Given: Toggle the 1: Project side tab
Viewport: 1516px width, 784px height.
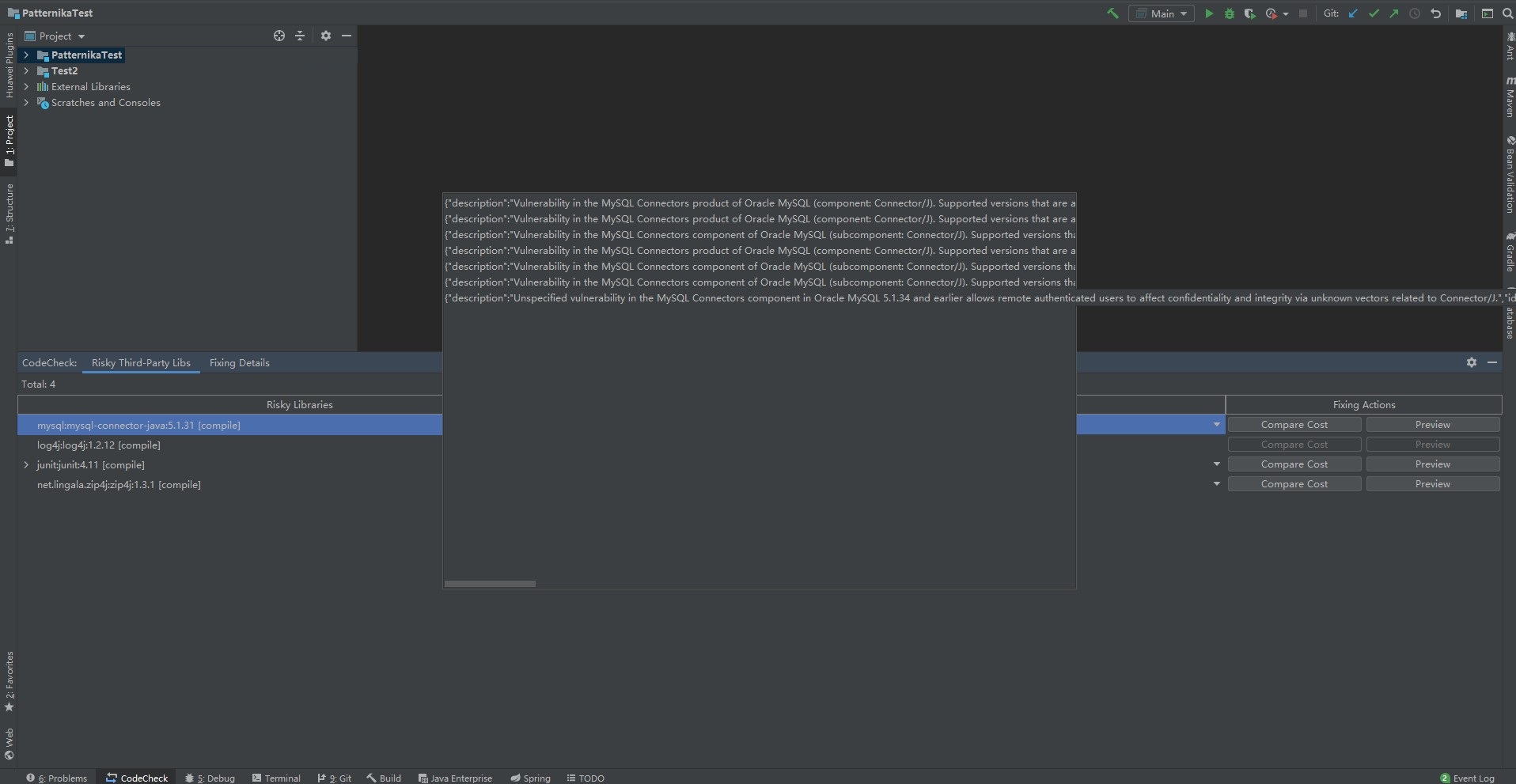Looking at the screenshot, I should coord(9,141).
